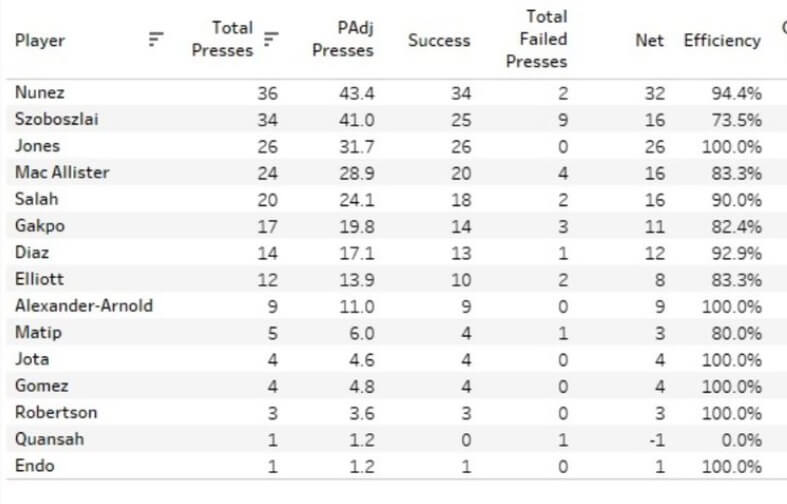The height and width of the screenshot is (504, 787).
Task: Click the Efficiency column header
Action: (722, 40)
